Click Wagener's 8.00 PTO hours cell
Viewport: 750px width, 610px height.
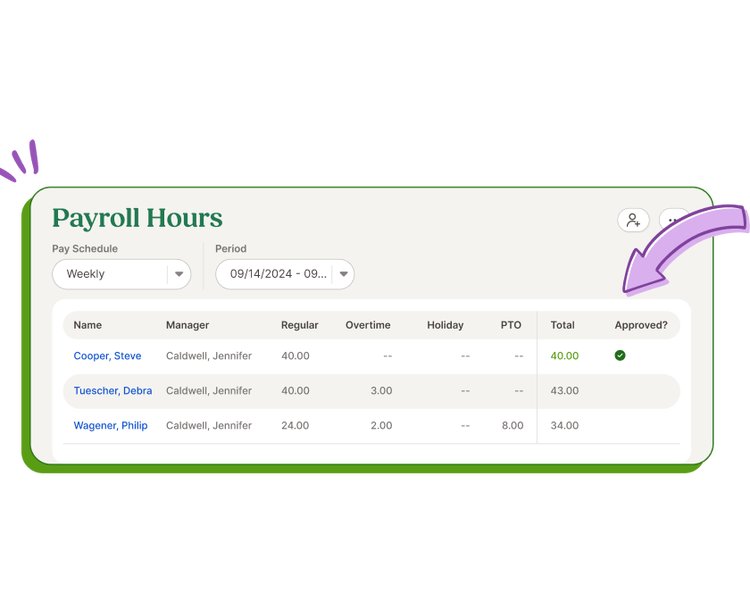pyautogui.click(x=512, y=425)
